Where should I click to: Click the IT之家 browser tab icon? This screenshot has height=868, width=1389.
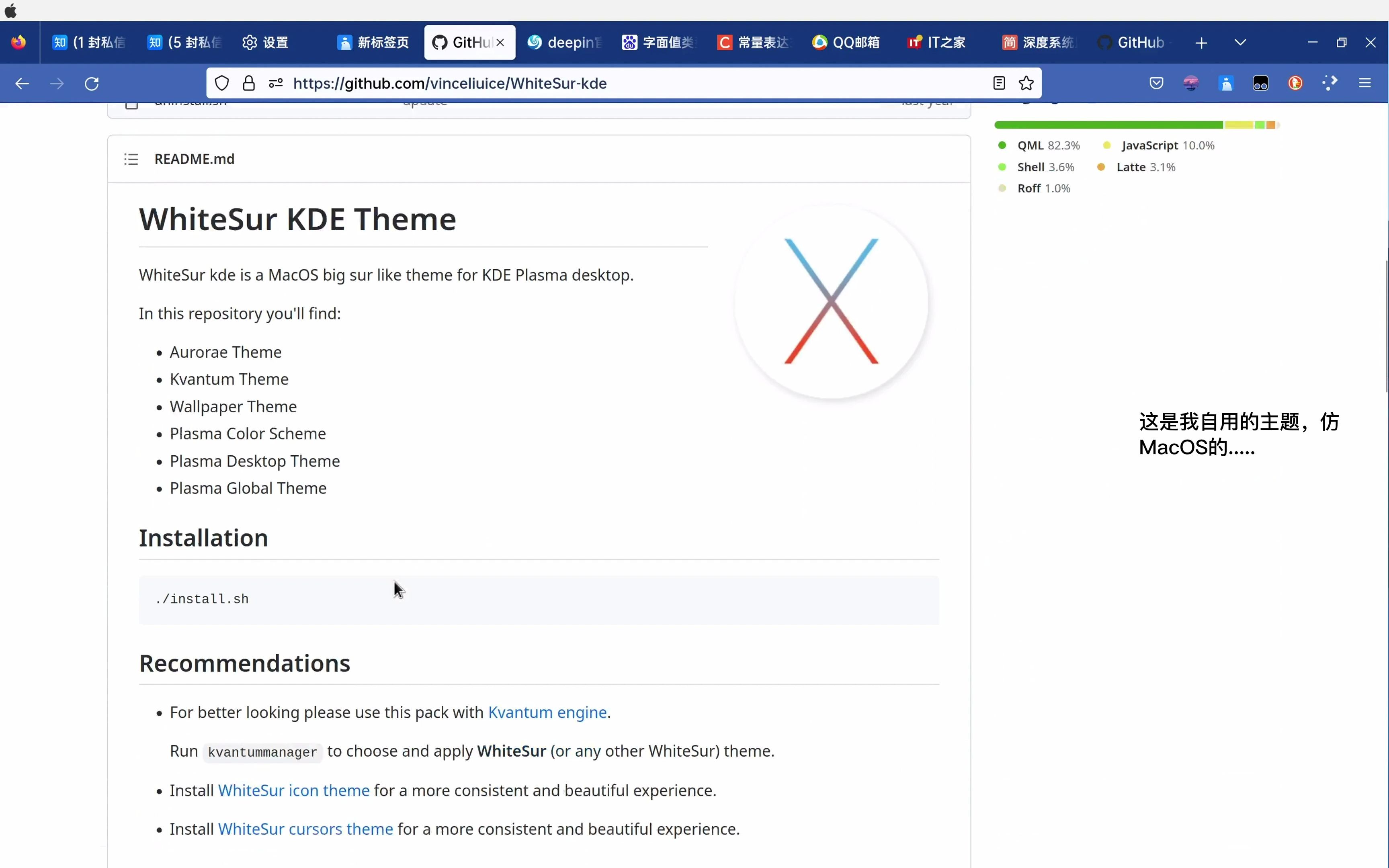[x=915, y=42]
